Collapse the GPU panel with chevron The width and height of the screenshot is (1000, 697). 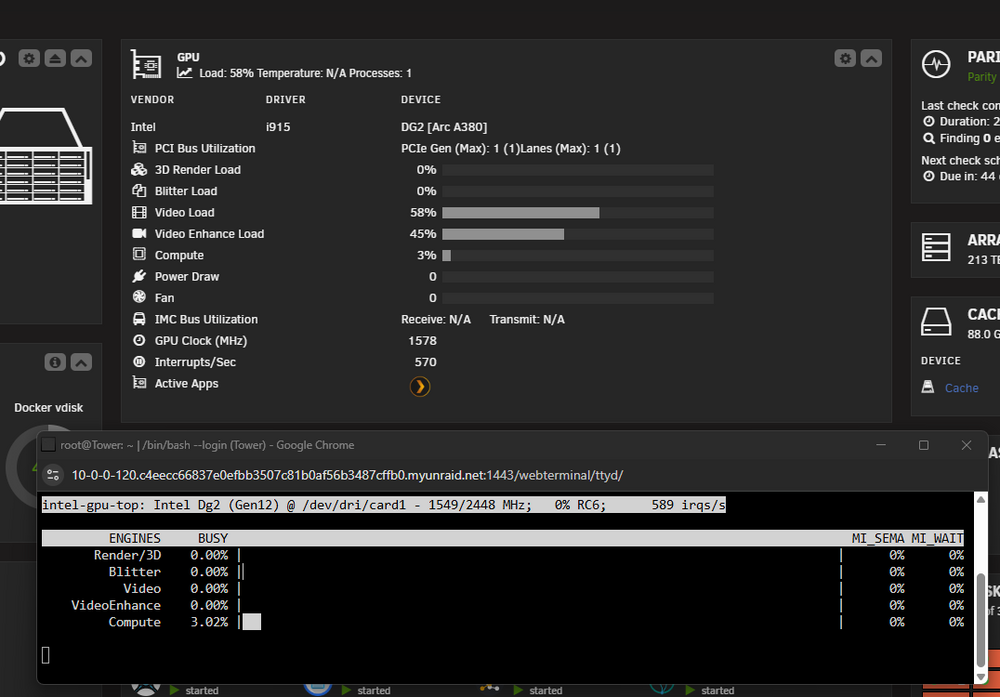click(x=871, y=59)
